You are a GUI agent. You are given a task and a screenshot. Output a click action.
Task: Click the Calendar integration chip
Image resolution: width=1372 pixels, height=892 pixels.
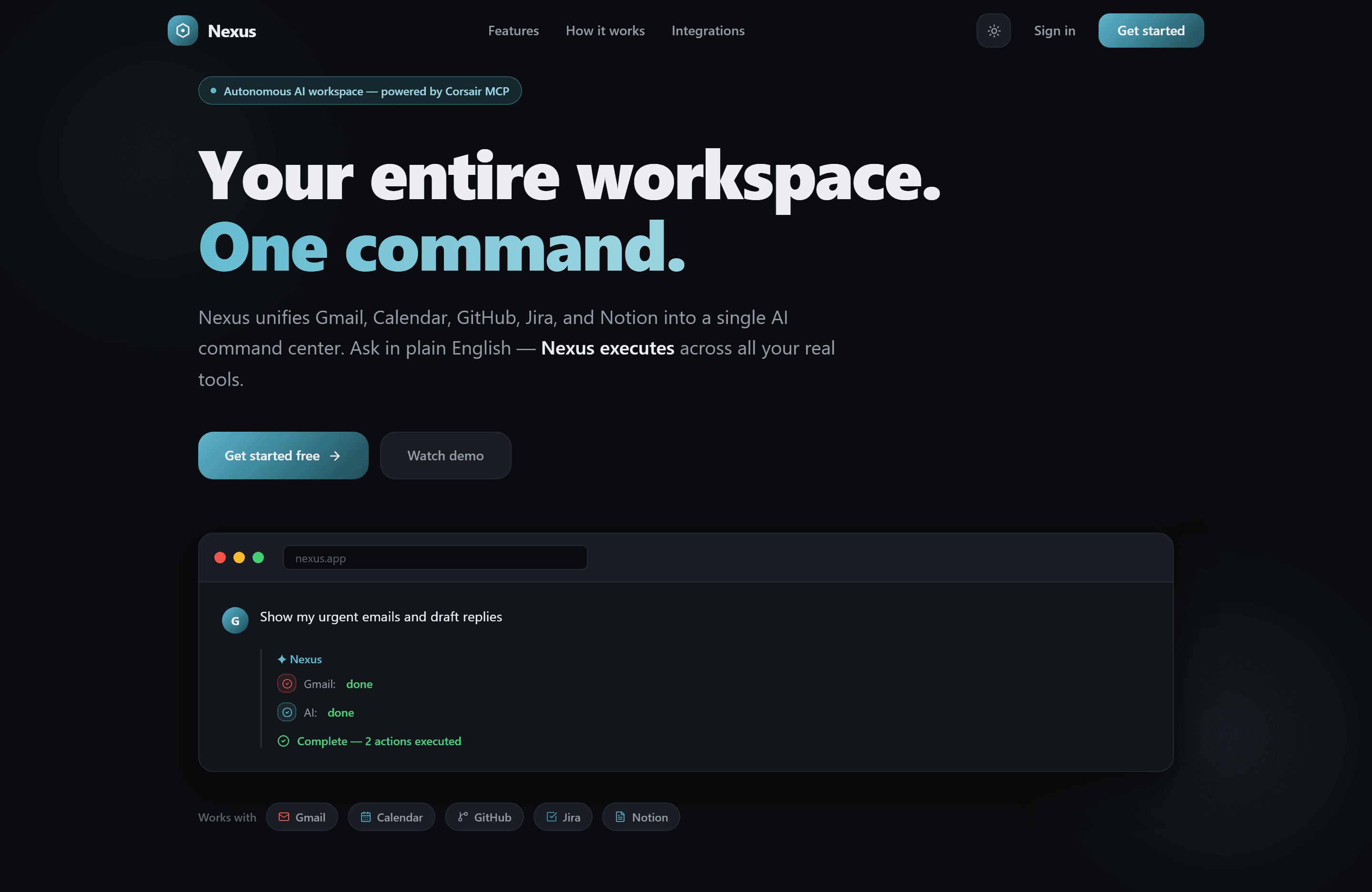tap(391, 817)
